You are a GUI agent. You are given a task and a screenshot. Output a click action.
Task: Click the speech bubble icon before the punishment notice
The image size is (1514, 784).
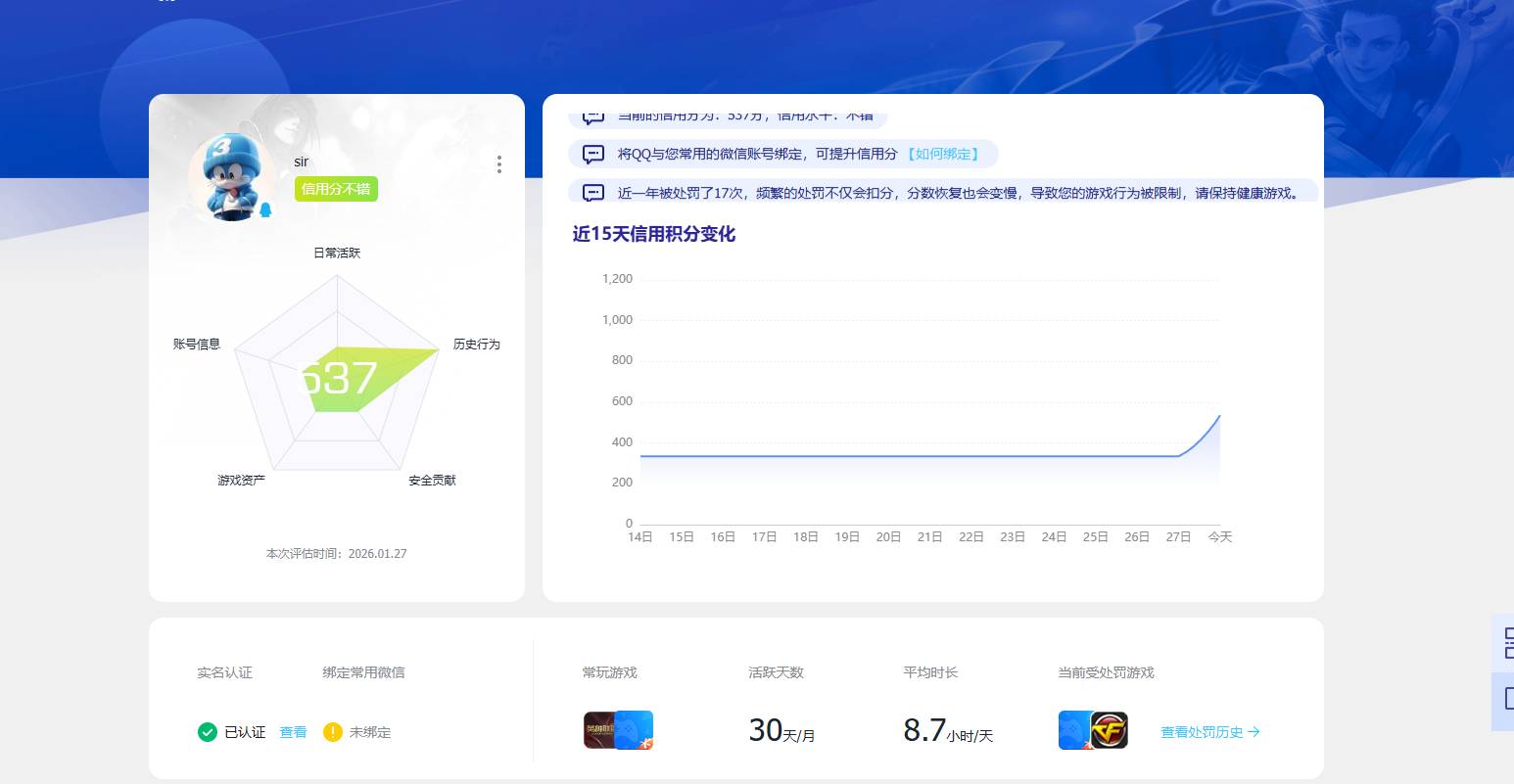coord(592,192)
